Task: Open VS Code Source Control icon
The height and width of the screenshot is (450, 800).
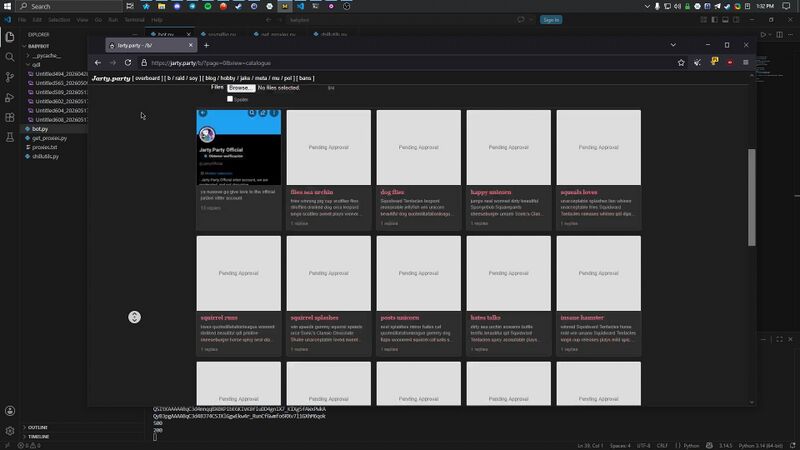Action: point(10,77)
